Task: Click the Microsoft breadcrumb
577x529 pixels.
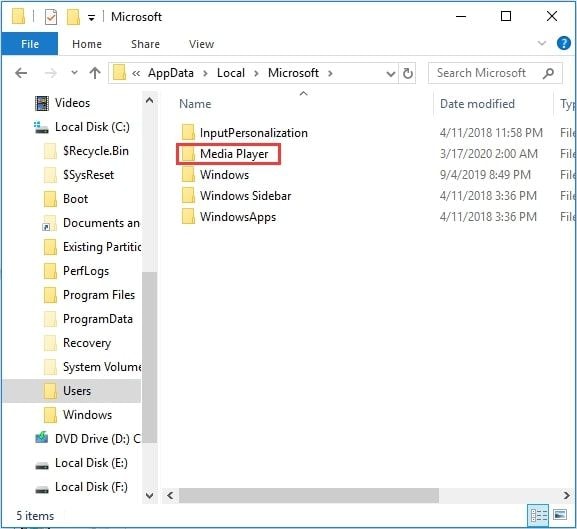Action: click(x=293, y=73)
